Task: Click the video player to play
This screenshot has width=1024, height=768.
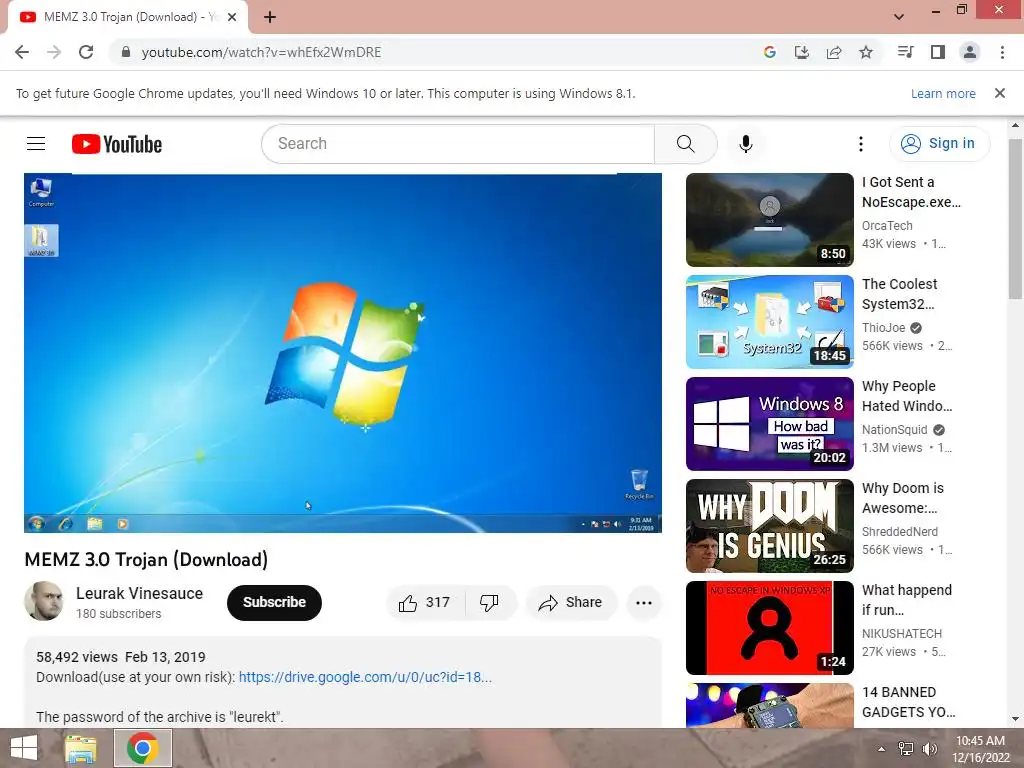Action: point(343,353)
